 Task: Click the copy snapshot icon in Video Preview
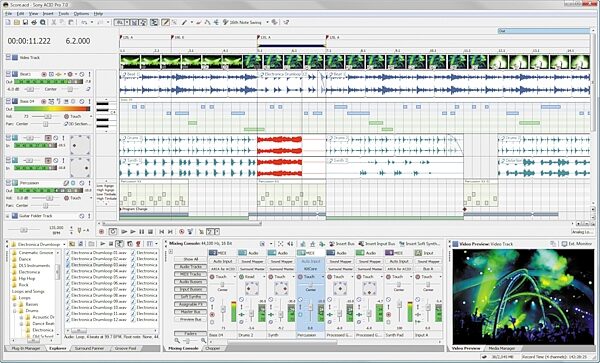[553, 244]
